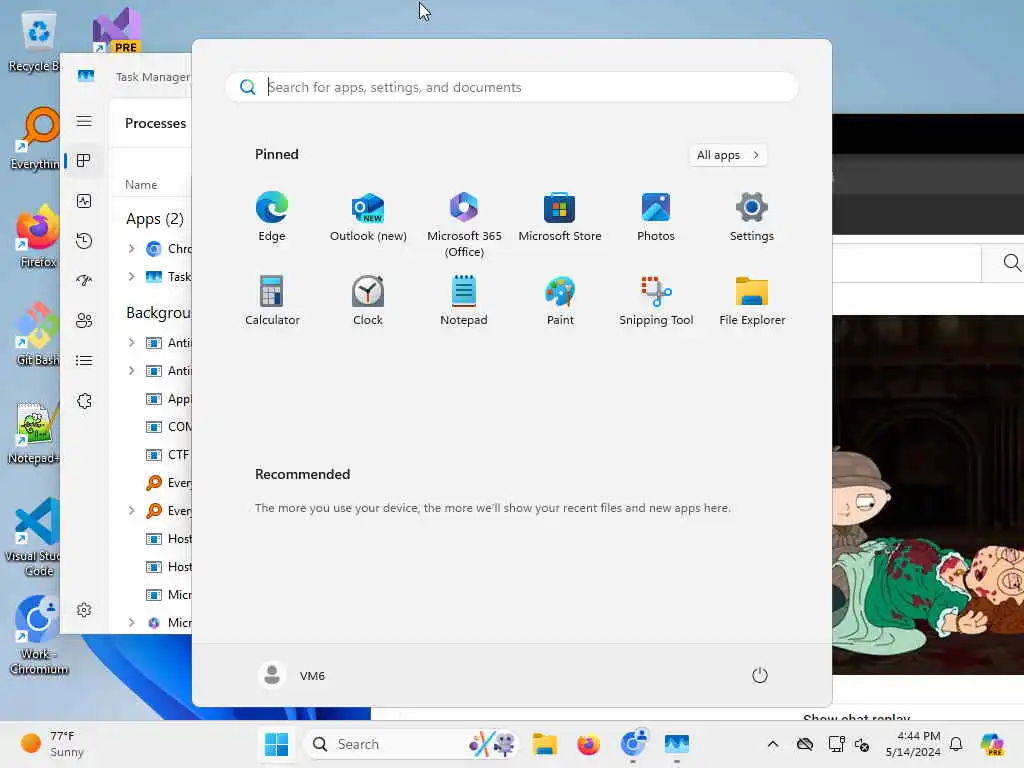This screenshot has width=1024, height=768.
Task: Select Firefox desktop shortcut
Action: [37, 236]
